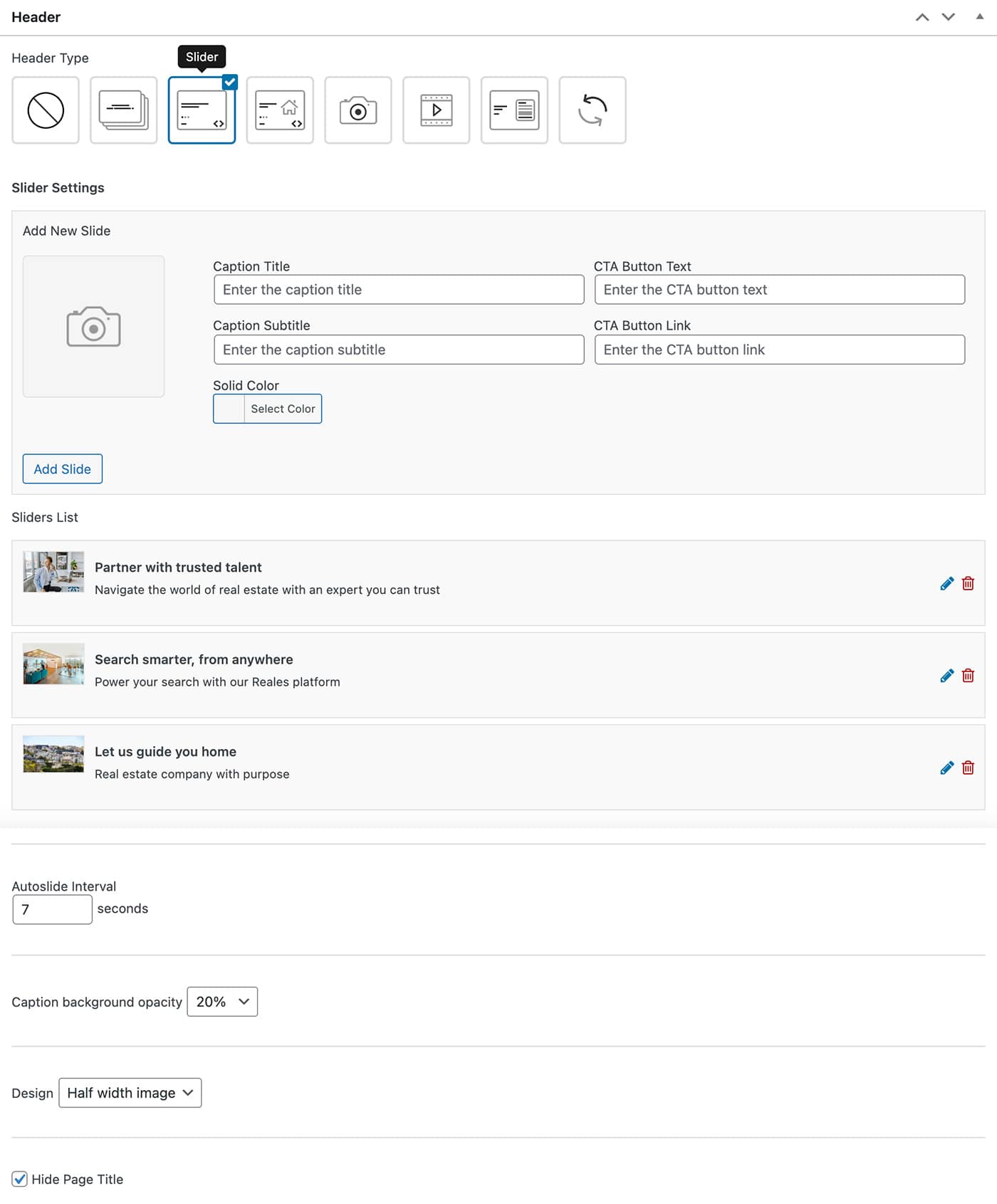Choose the camera image header type

[358, 110]
